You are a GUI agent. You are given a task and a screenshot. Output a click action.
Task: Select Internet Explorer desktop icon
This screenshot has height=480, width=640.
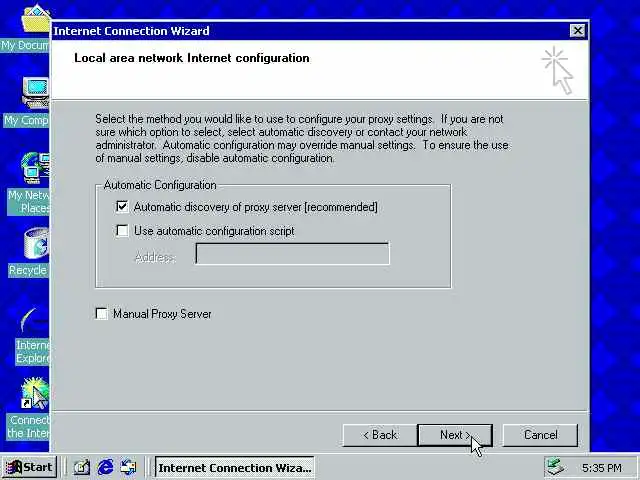click(x=32, y=336)
